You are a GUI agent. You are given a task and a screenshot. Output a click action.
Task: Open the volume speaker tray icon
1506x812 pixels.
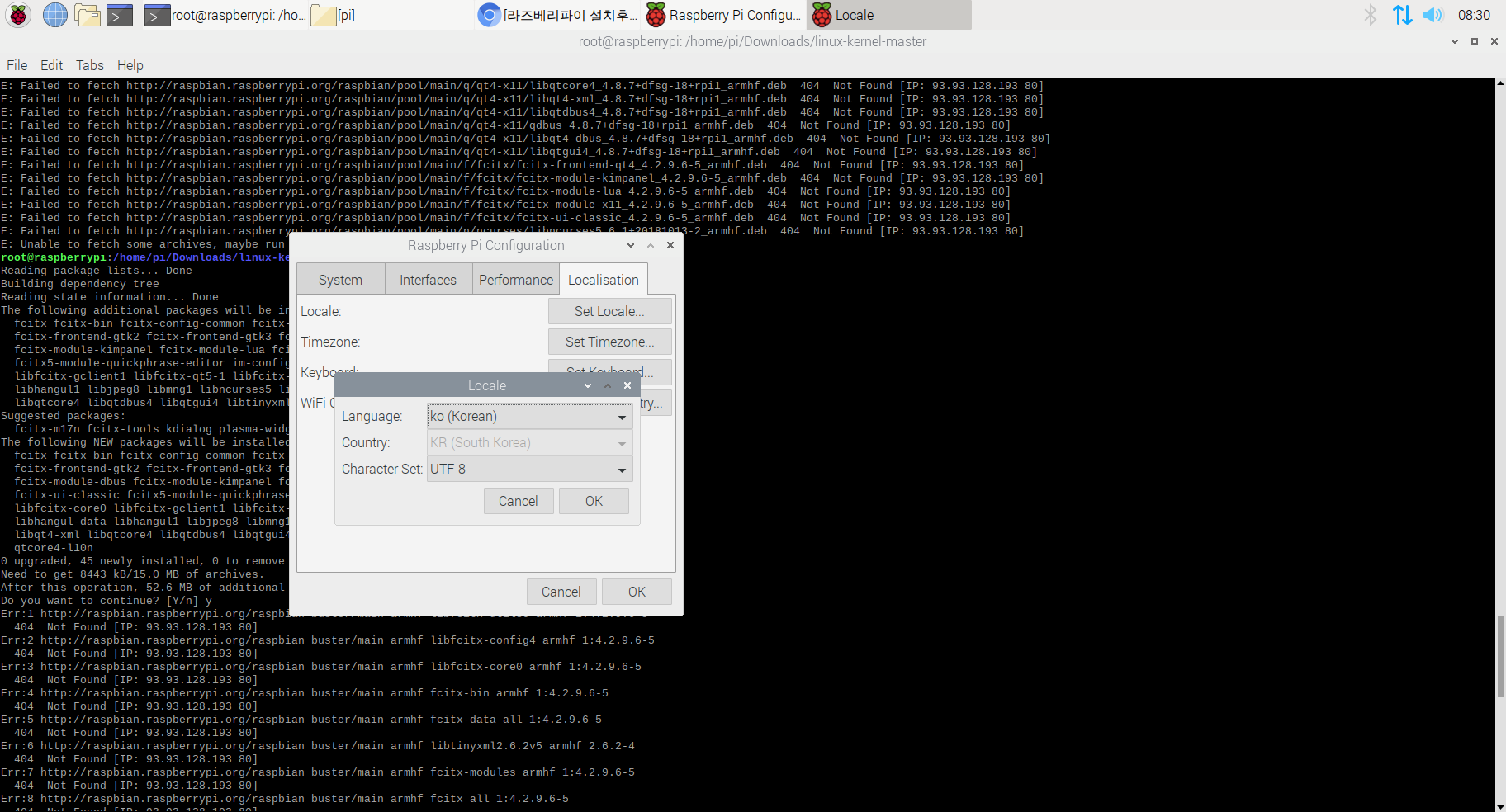(x=1433, y=15)
